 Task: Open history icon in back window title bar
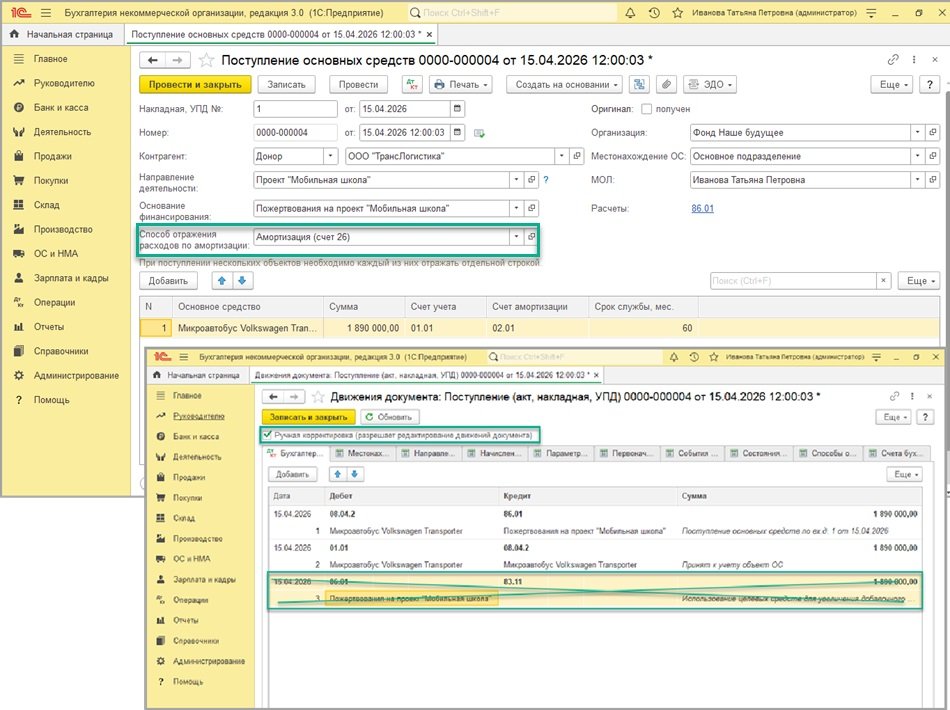pyautogui.click(x=654, y=13)
